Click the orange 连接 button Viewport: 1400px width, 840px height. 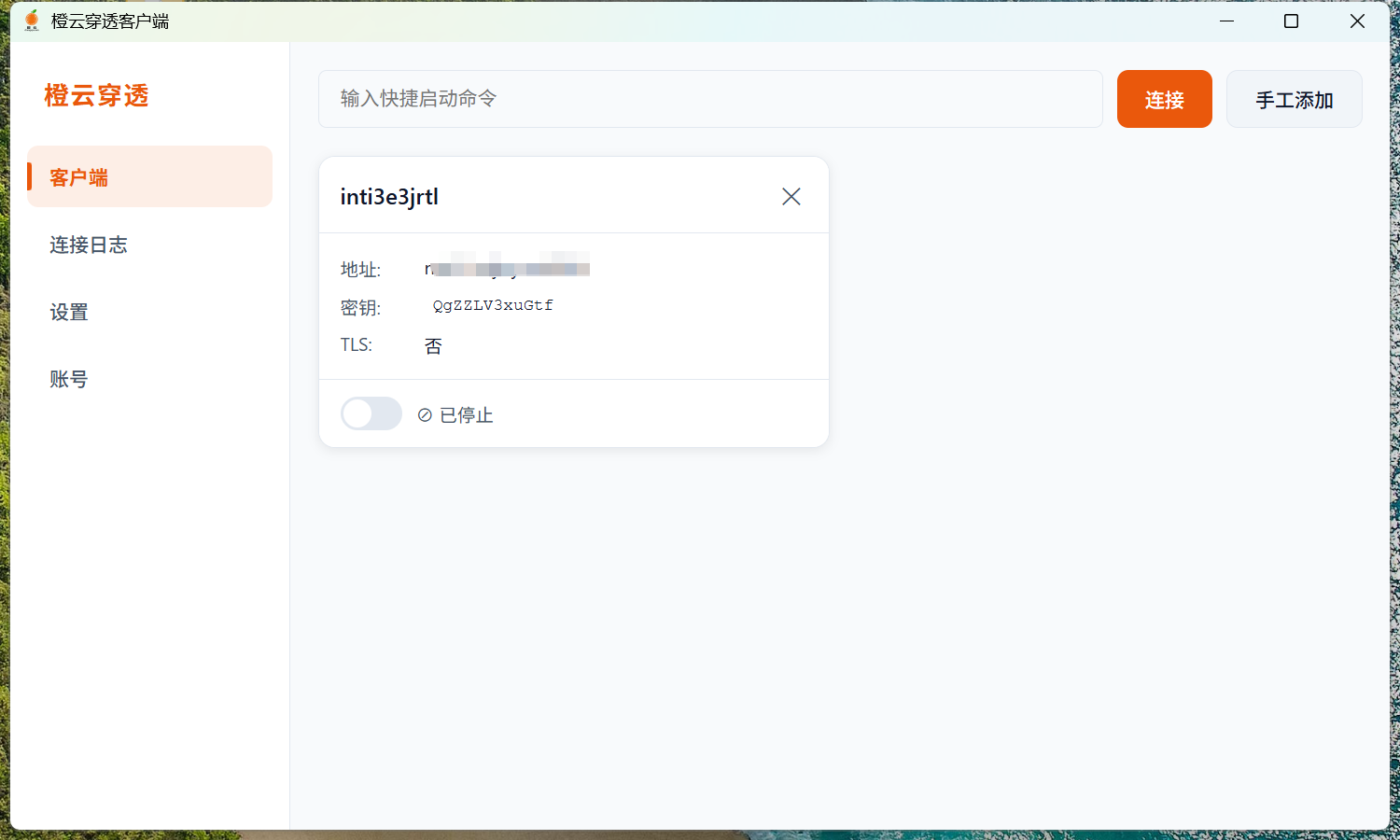click(1164, 99)
